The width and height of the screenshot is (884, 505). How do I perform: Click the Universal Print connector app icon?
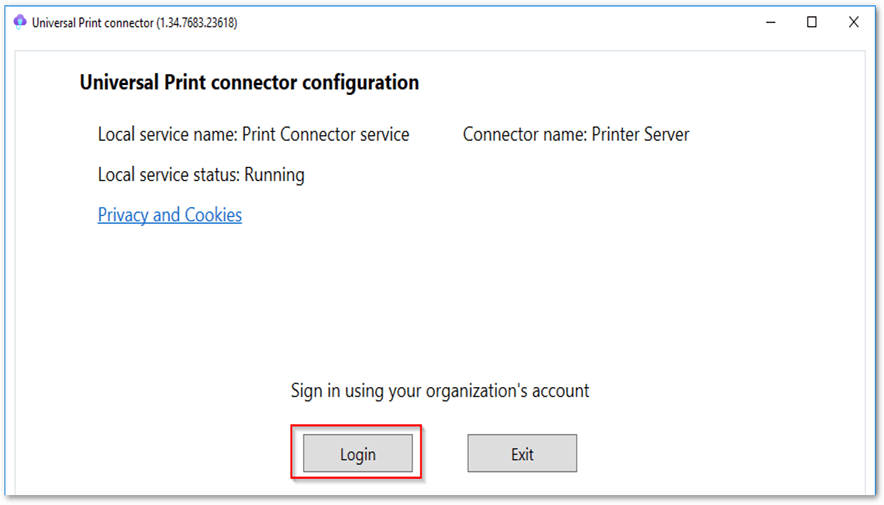pos(20,22)
